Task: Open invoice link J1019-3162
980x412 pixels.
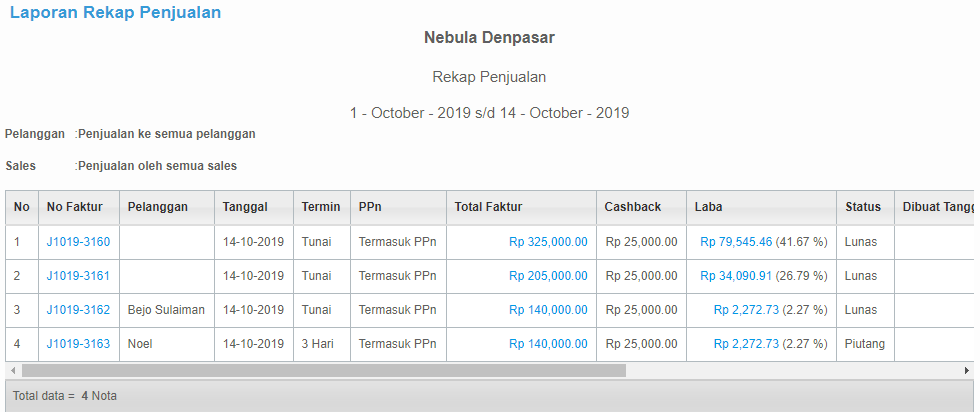Action: point(78,309)
